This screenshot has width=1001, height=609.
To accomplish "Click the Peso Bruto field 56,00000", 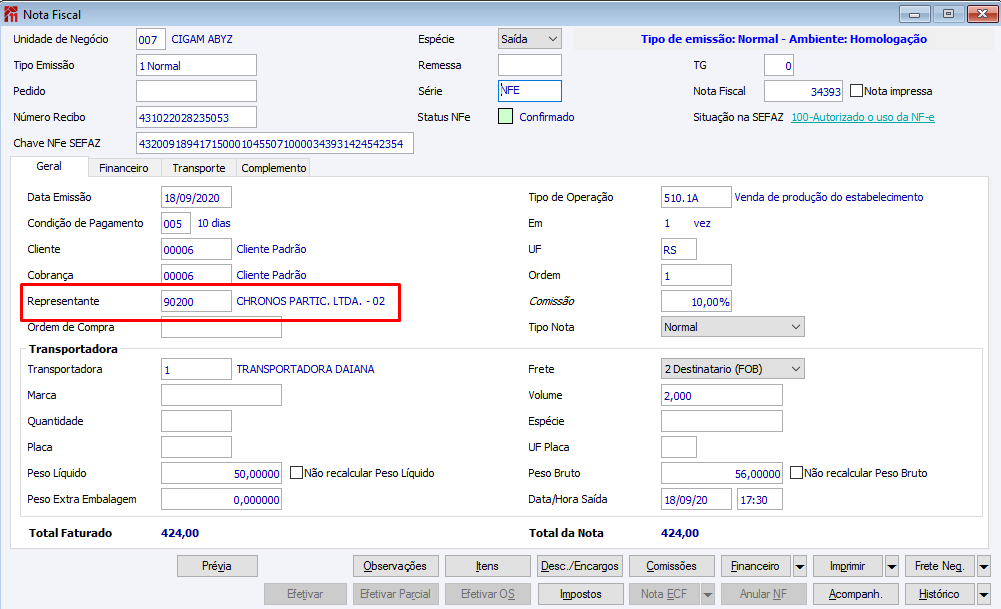I will (x=721, y=473).
